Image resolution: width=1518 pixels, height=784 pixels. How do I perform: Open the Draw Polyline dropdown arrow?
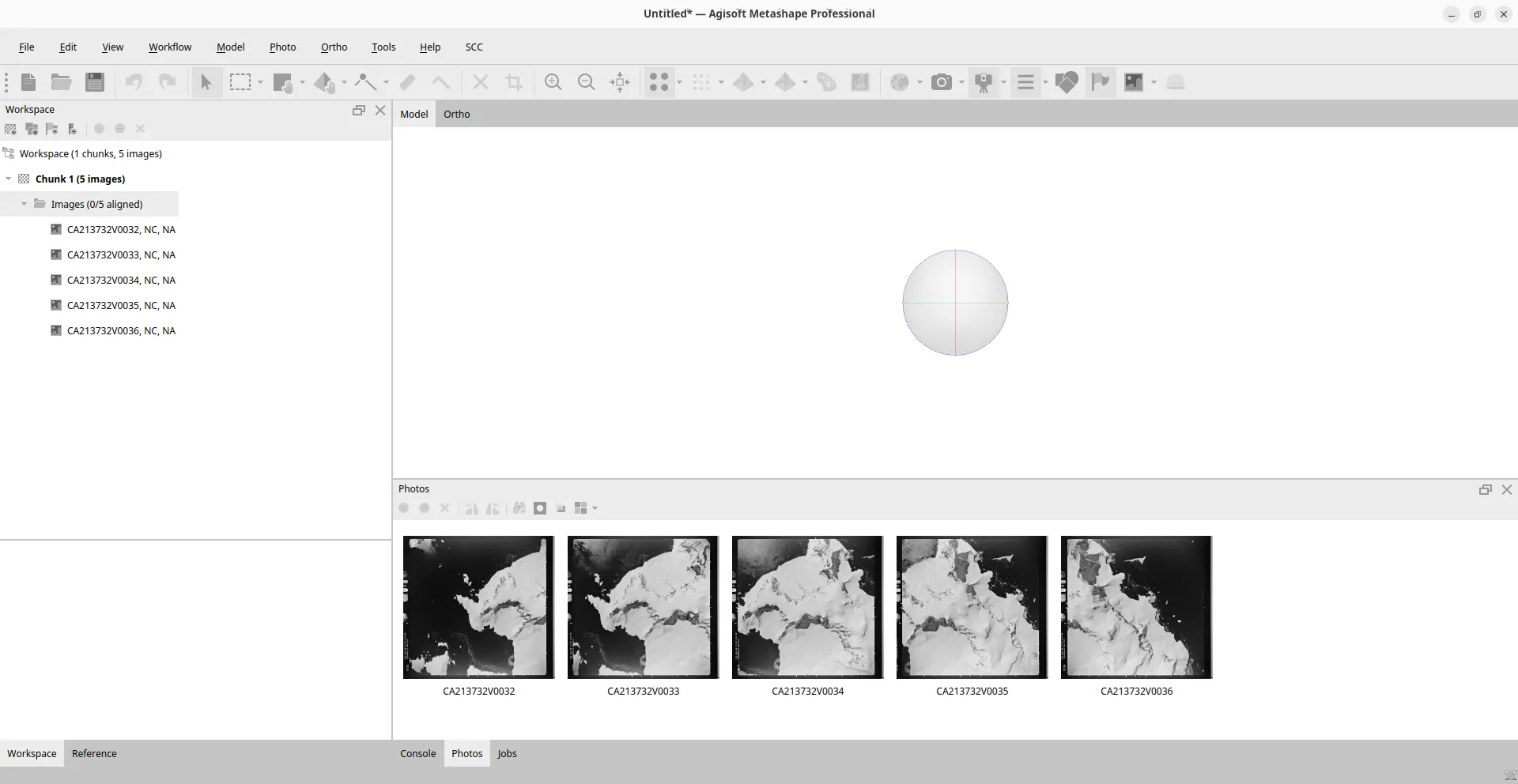[x=386, y=82]
